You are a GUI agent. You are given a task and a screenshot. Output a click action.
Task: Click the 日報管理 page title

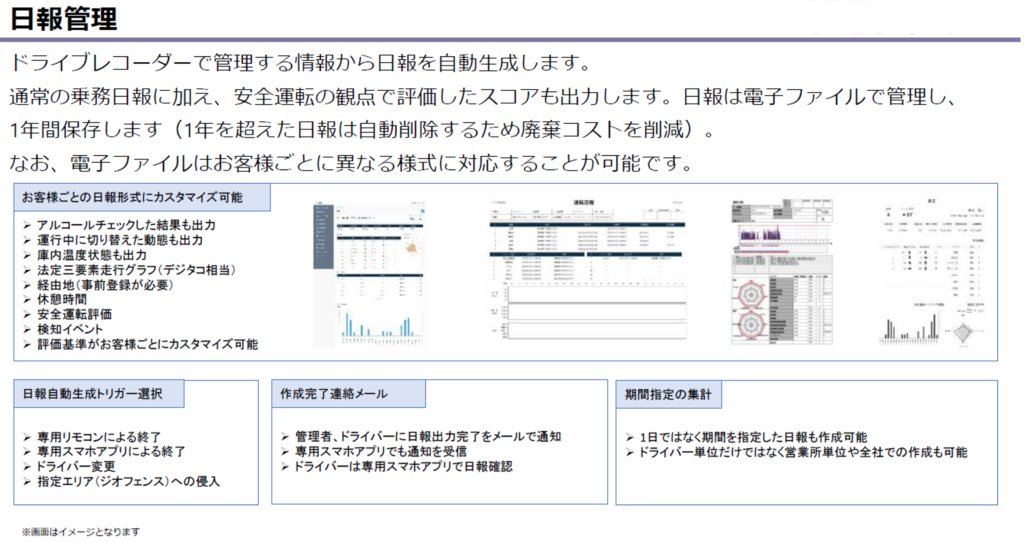click(x=64, y=18)
